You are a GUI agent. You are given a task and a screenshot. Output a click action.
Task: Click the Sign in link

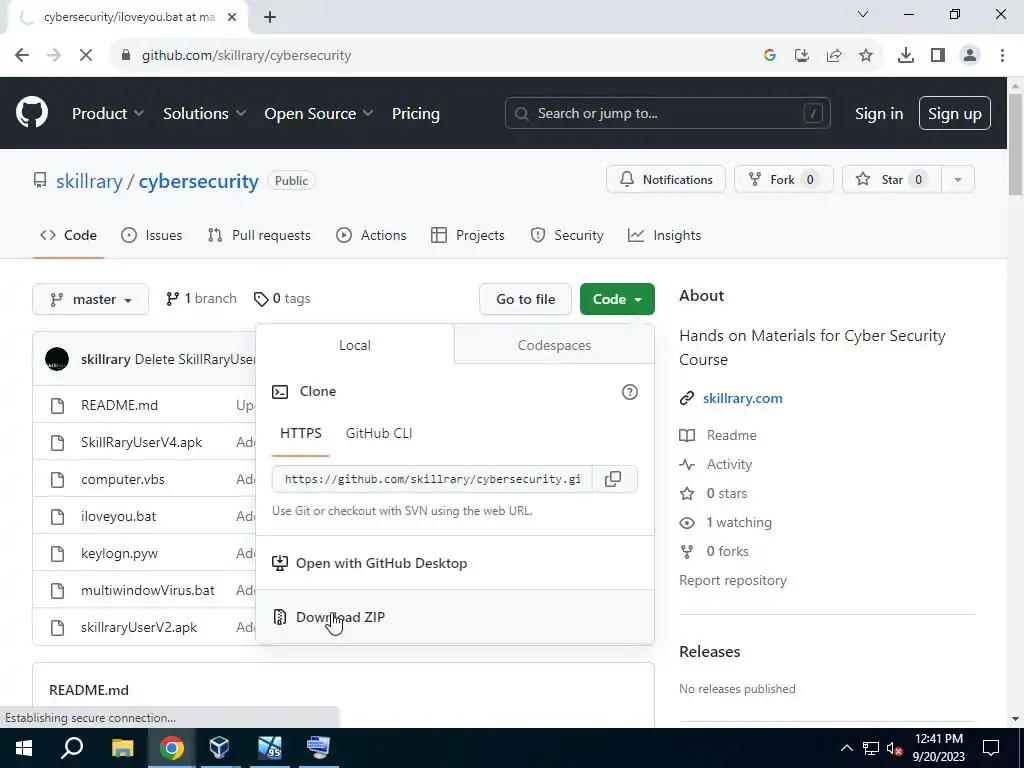879,113
